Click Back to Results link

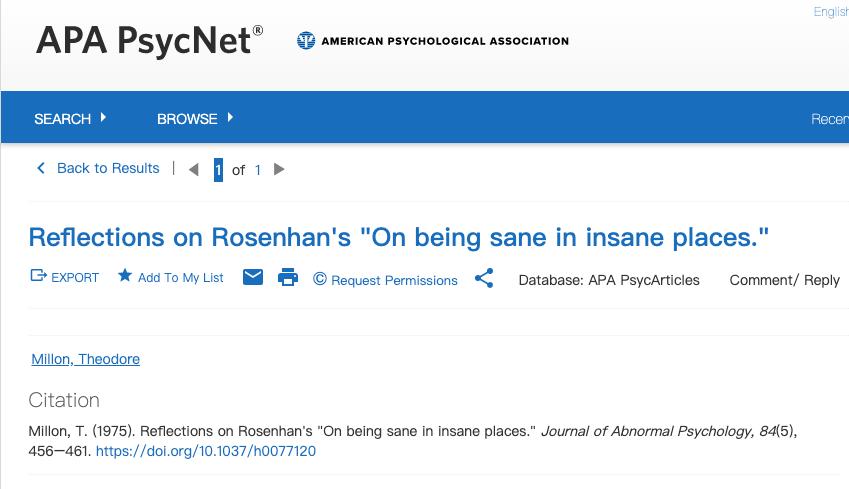[x=98, y=168]
